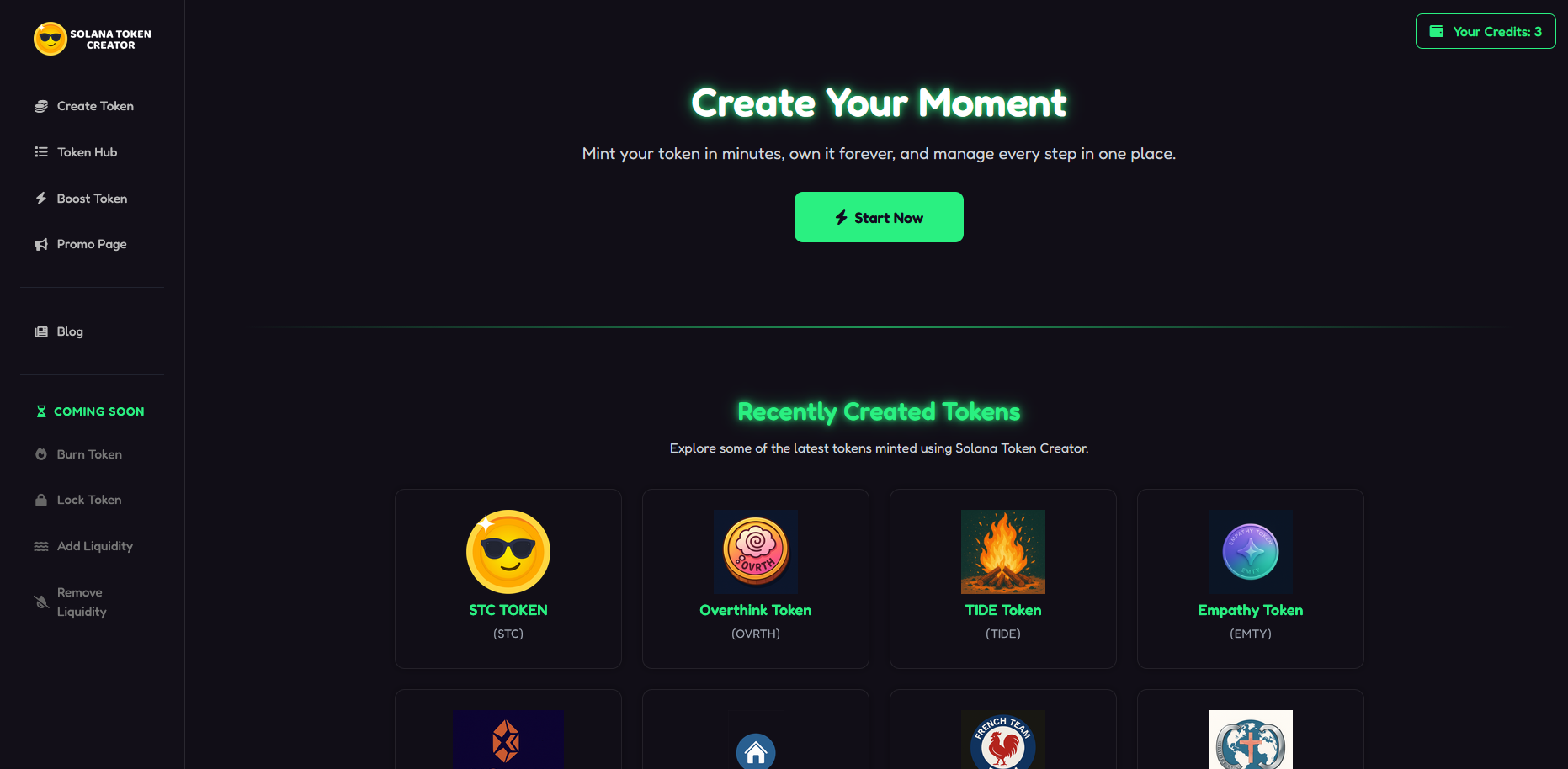The image size is (1568, 769).
Task: Click the list icon beside Token Hub
Action: tap(41, 152)
